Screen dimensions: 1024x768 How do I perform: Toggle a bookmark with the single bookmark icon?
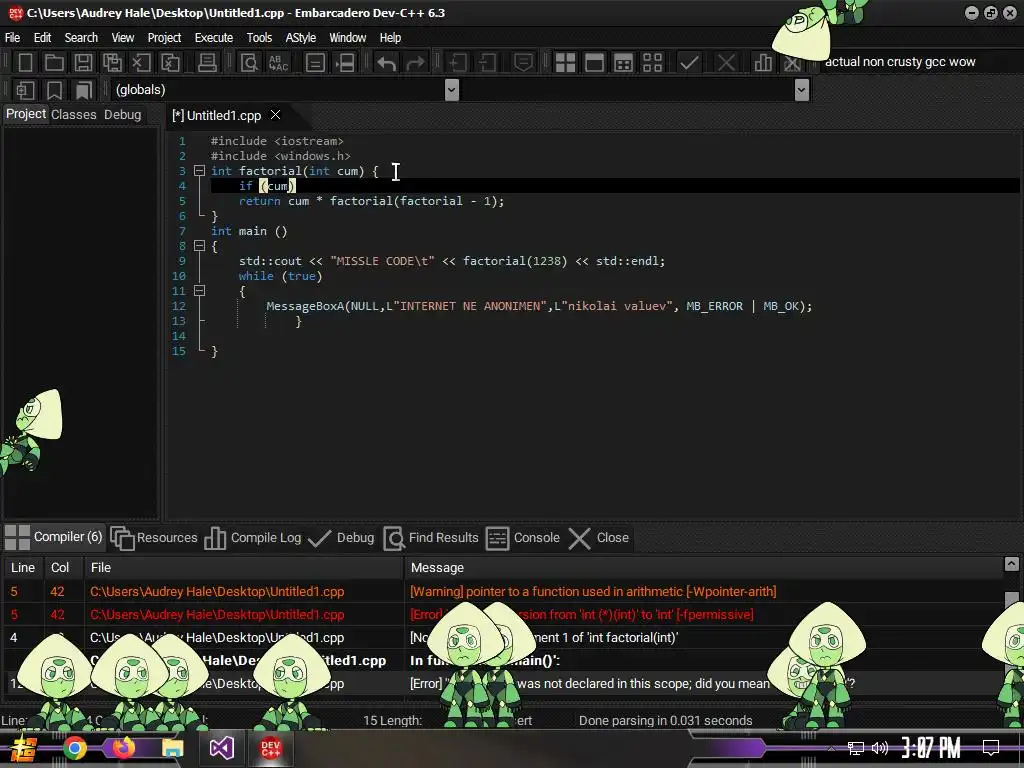[54, 90]
